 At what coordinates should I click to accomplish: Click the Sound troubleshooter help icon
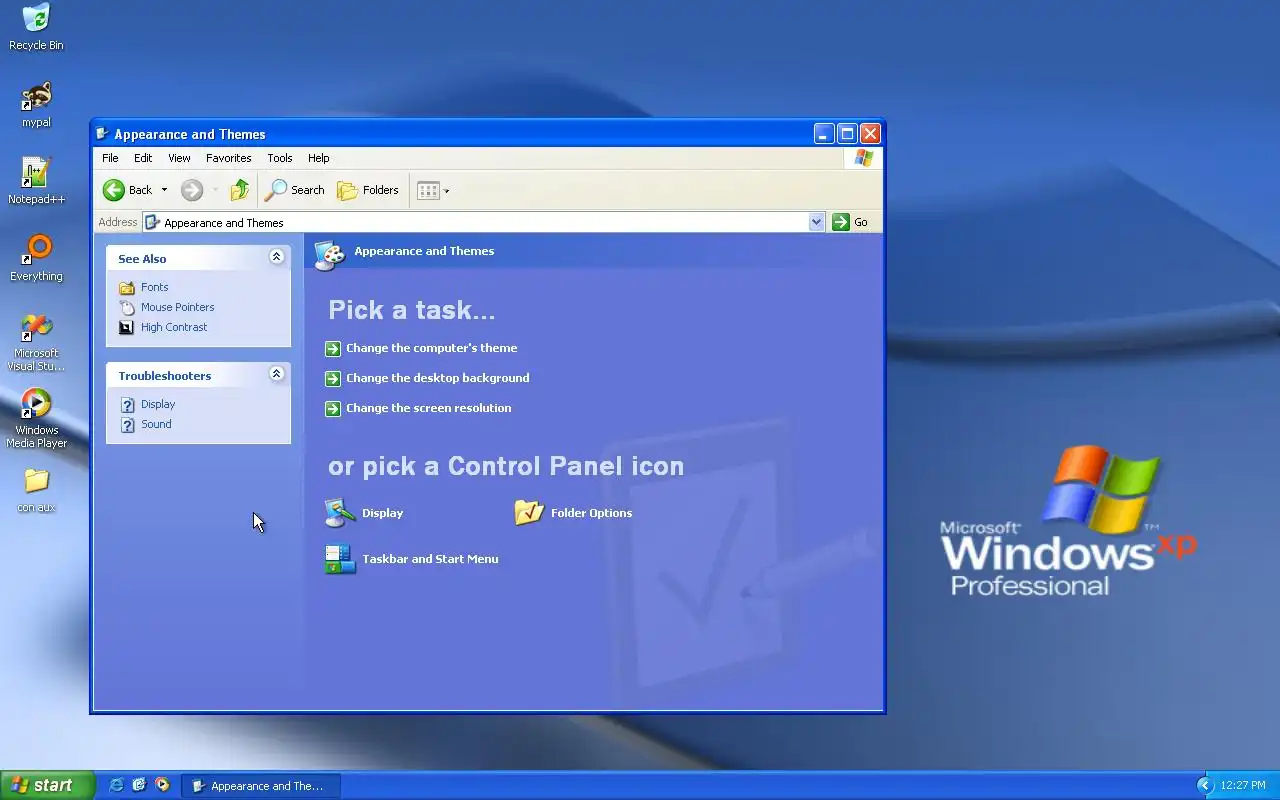[x=127, y=424]
